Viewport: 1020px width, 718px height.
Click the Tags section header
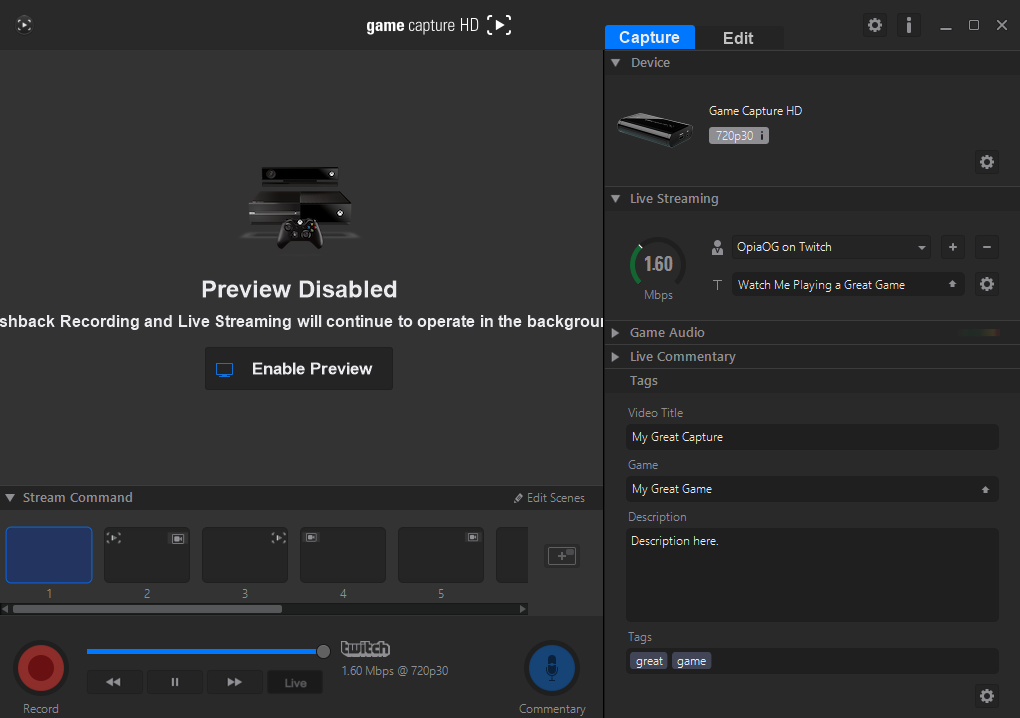pos(643,380)
